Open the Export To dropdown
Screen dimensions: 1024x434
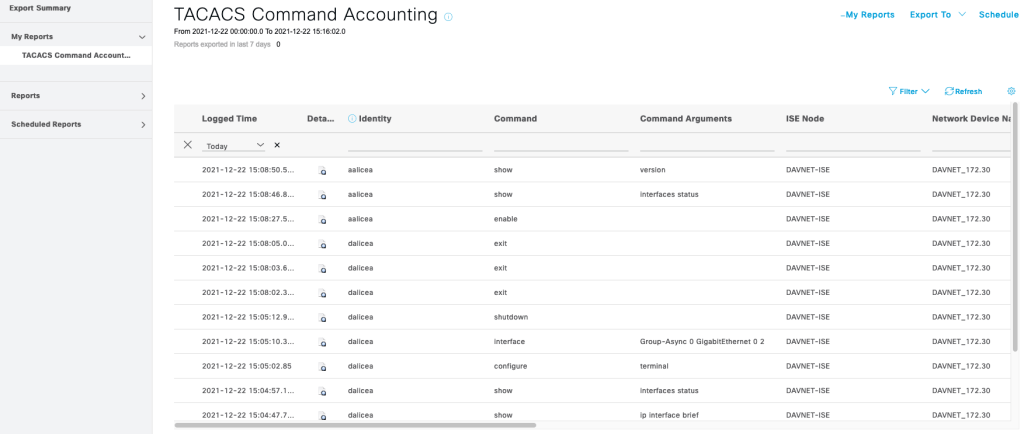937,15
